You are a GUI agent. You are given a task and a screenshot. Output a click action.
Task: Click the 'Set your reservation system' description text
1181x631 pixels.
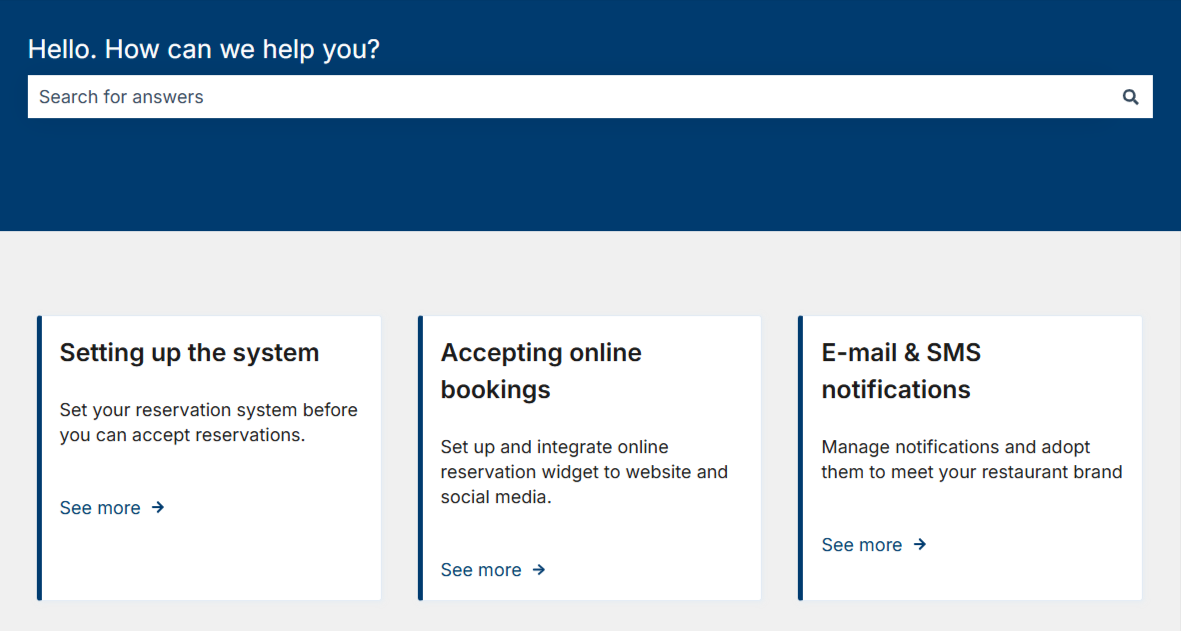208,423
